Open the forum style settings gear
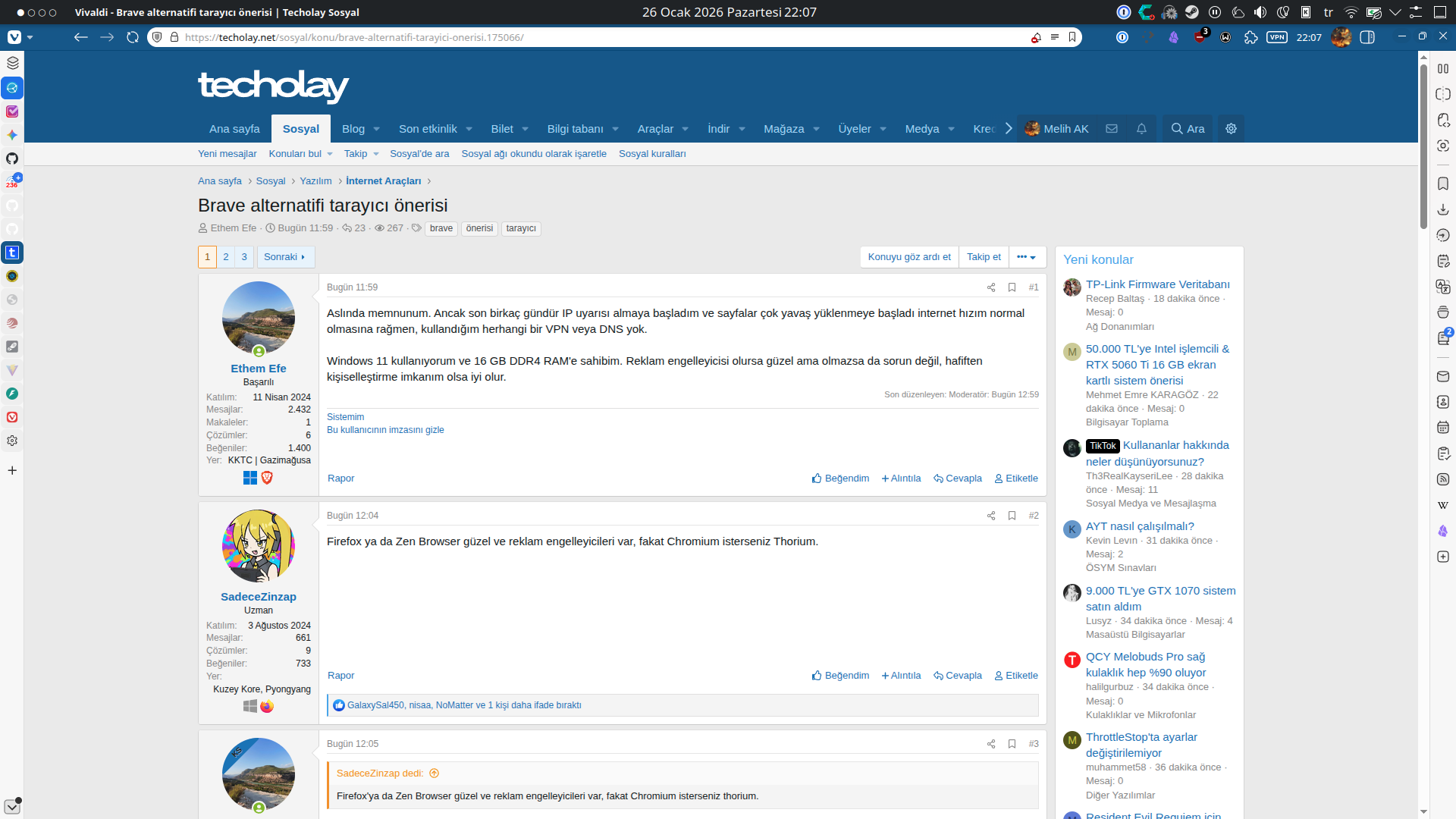1456x819 pixels. click(1231, 129)
